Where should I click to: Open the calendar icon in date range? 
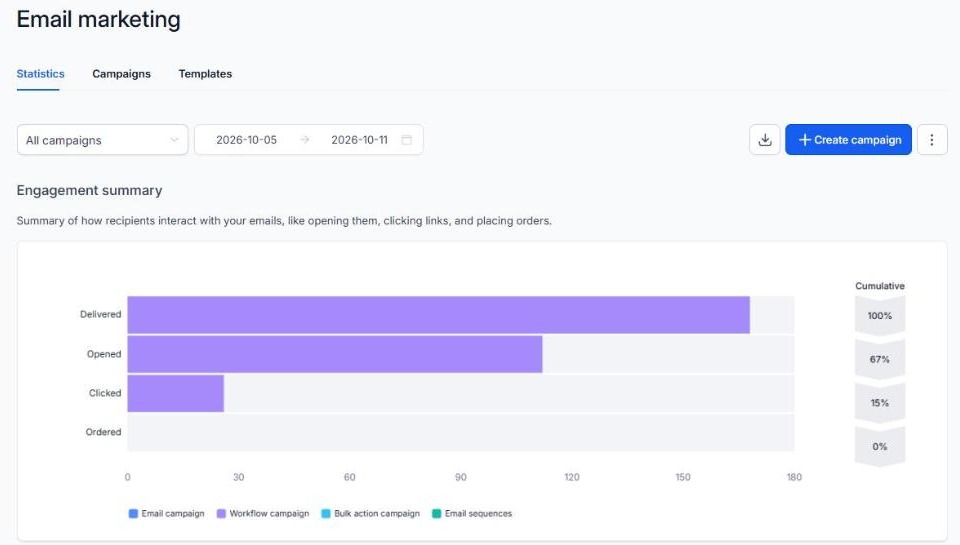[407, 140]
